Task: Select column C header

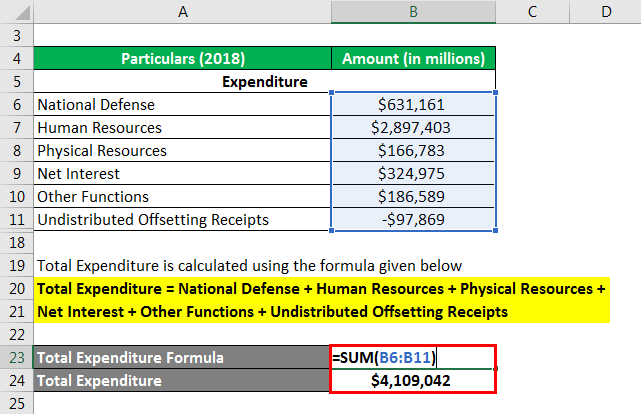Action: [x=532, y=11]
